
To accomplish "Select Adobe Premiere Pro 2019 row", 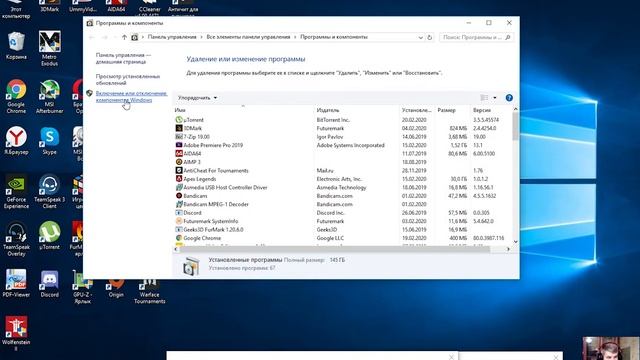I will click(x=342, y=145).
